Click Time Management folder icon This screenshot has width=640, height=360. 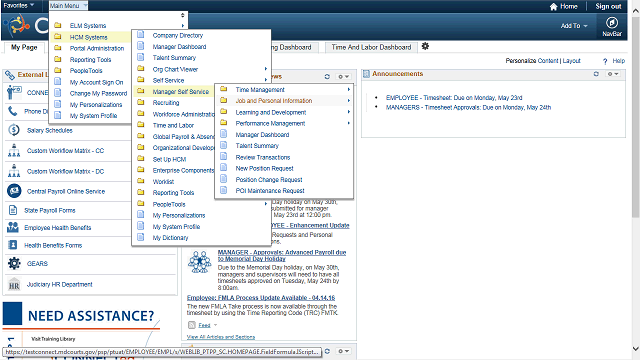(224, 89)
